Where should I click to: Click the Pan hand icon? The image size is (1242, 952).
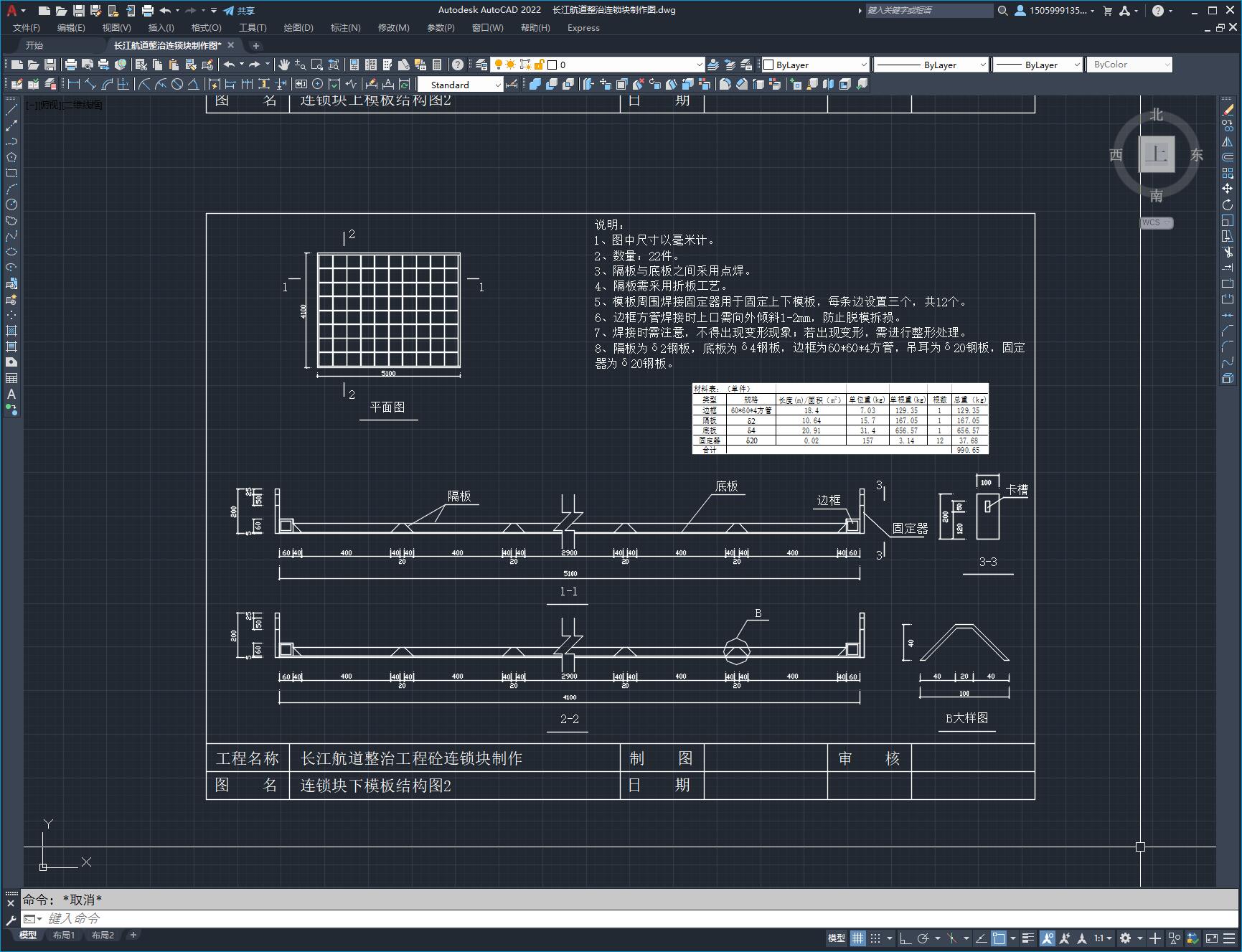click(284, 65)
